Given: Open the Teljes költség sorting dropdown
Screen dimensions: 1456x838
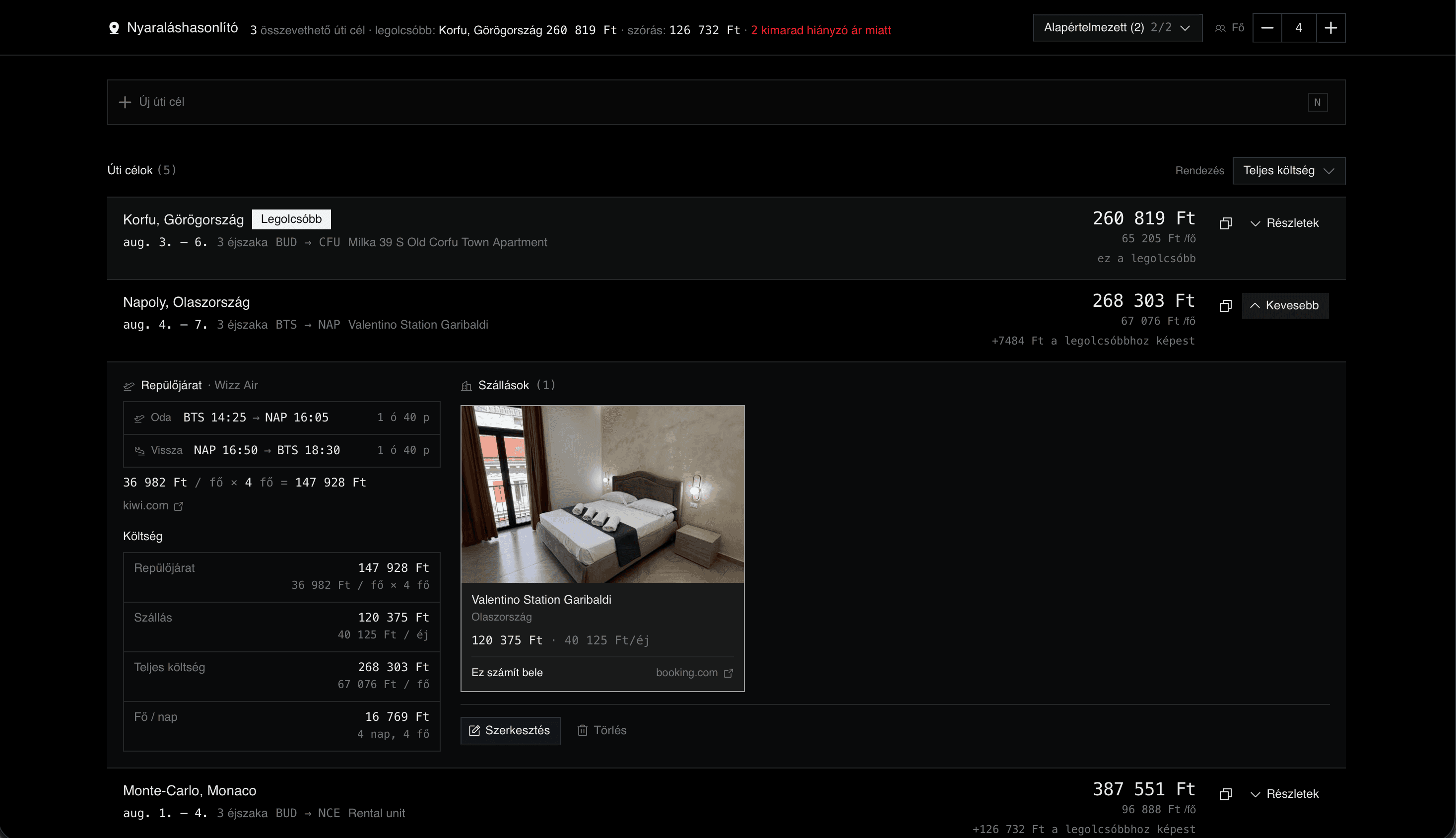Looking at the screenshot, I should (x=1289, y=170).
